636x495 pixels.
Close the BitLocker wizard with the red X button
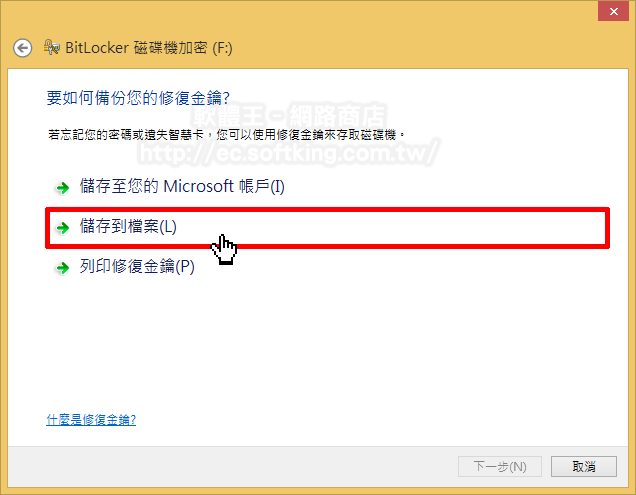point(613,12)
